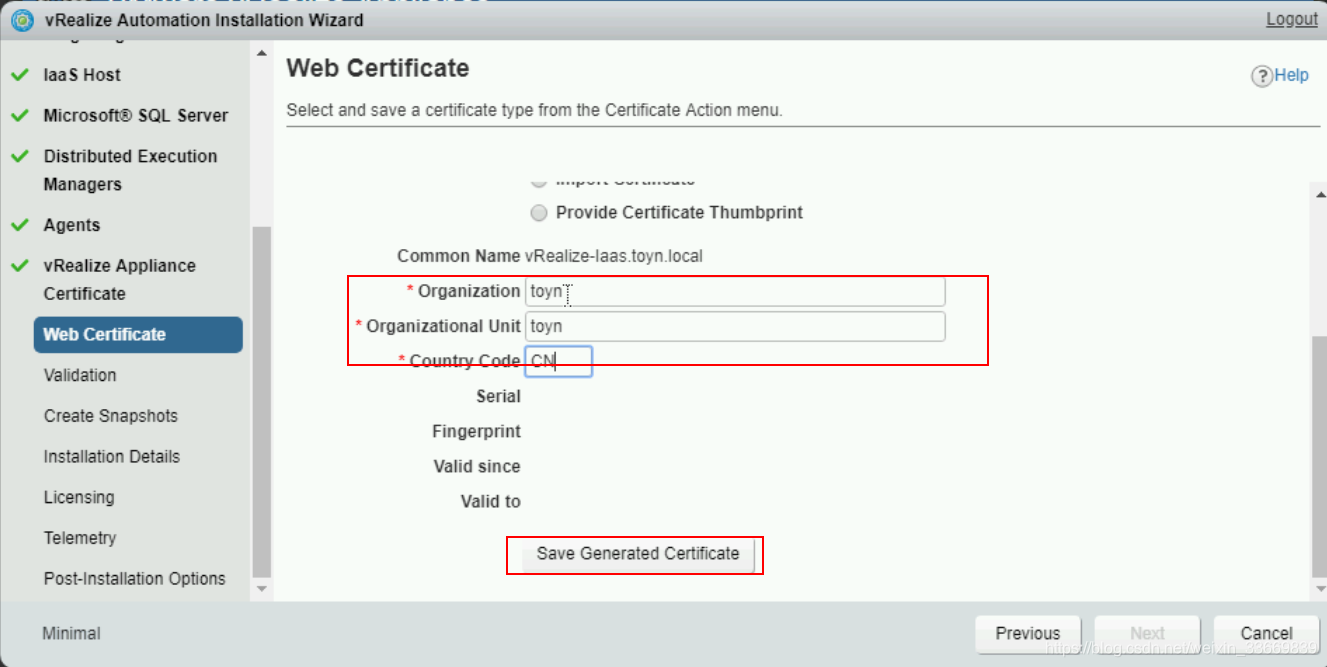Click the Distributed Execution Managers checkmark
The width and height of the screenshot is (1327, 667).
(x=19, y=157)
